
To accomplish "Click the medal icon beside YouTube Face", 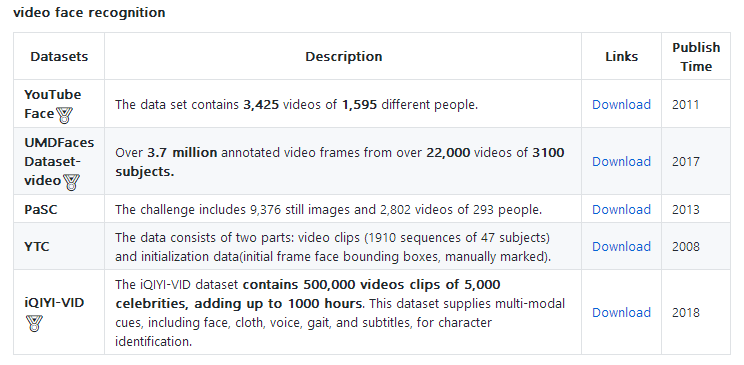I will [64, 115].
